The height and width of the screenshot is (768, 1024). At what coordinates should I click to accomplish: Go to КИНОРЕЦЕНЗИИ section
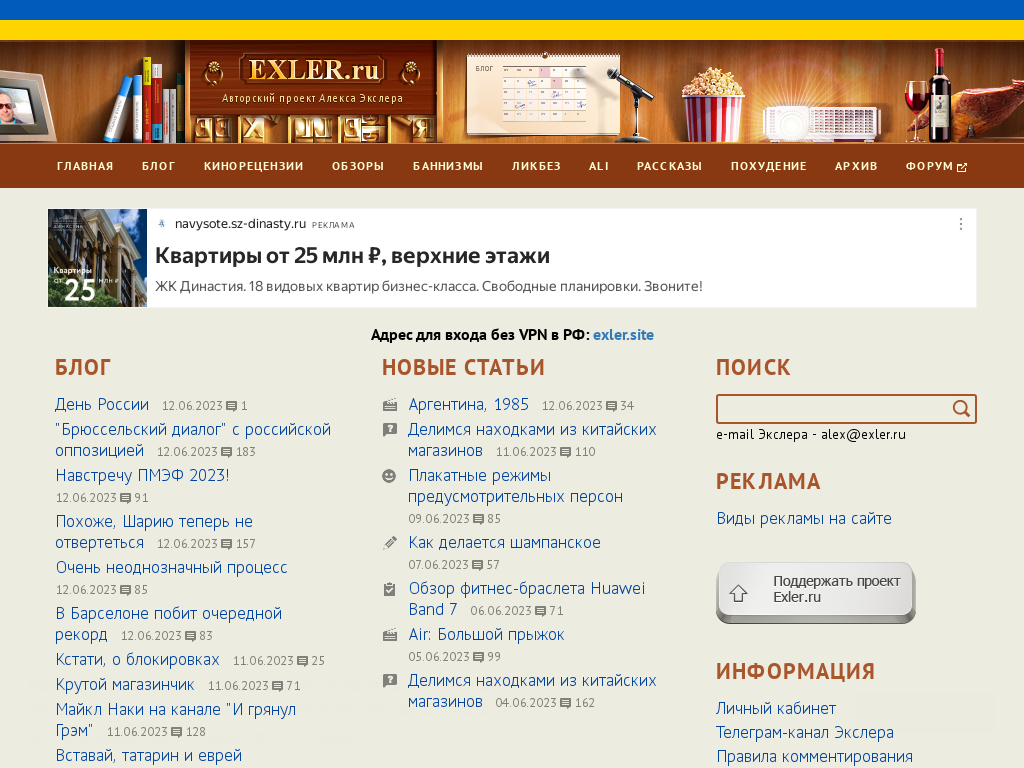pos(253,166)
